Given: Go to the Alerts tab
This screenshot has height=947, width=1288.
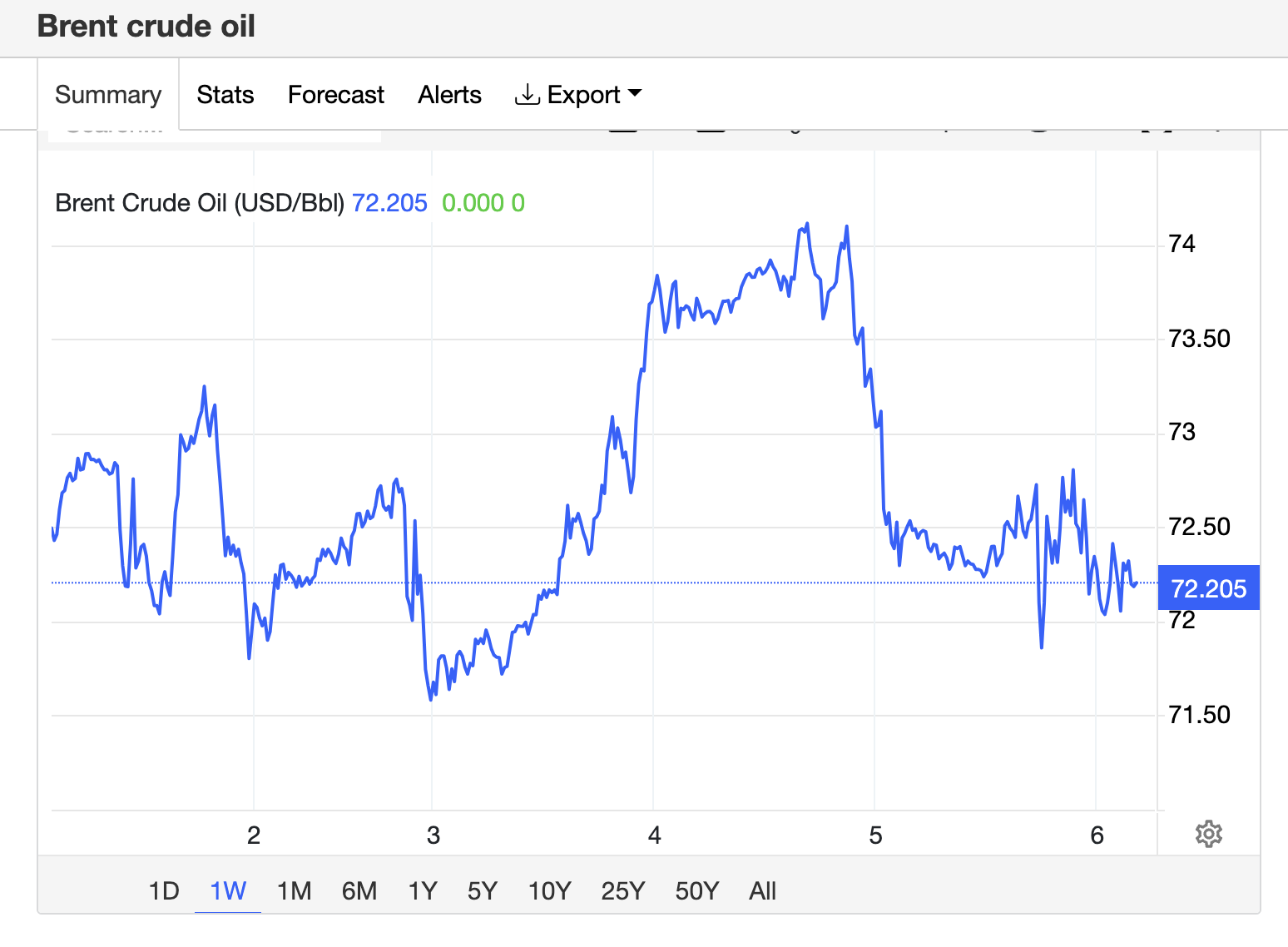Looking at the screenshot, I should click(x=450, y=95).
